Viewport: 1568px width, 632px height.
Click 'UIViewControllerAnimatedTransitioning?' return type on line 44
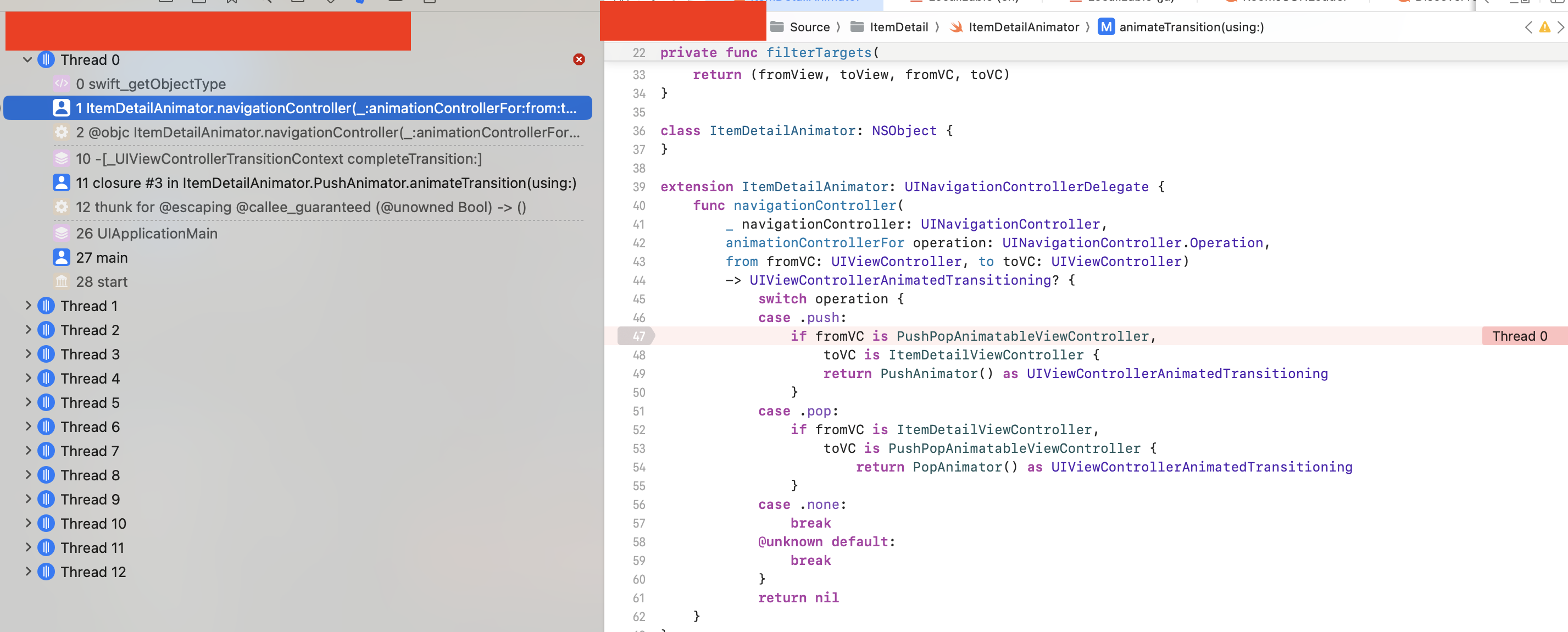[904, 280]
